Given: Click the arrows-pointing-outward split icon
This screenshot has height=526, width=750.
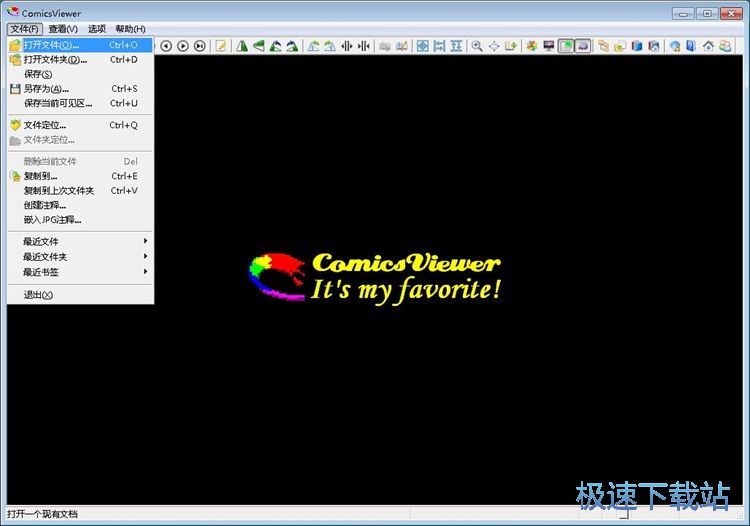Looking at the screenshot, I should (x=347, y=46).
